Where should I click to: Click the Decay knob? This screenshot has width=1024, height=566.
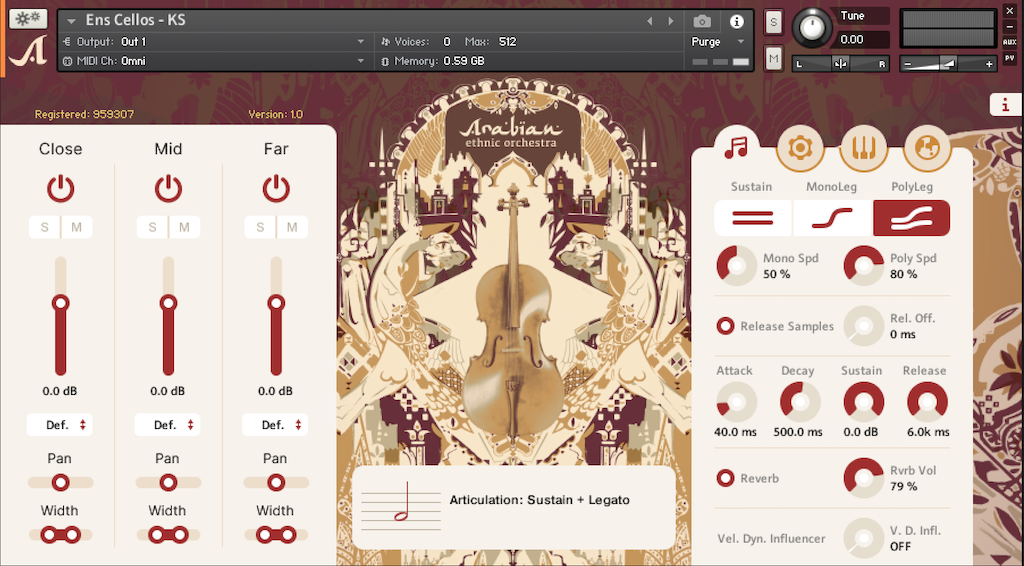pos(800,401)
